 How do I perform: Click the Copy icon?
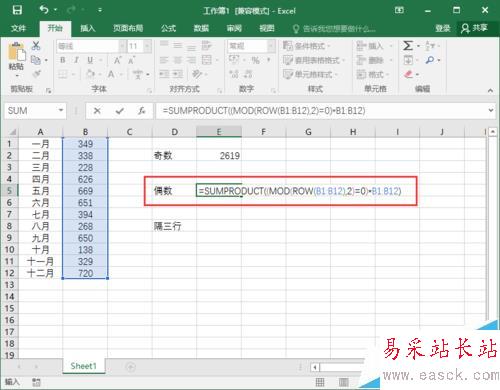(36, 60)
